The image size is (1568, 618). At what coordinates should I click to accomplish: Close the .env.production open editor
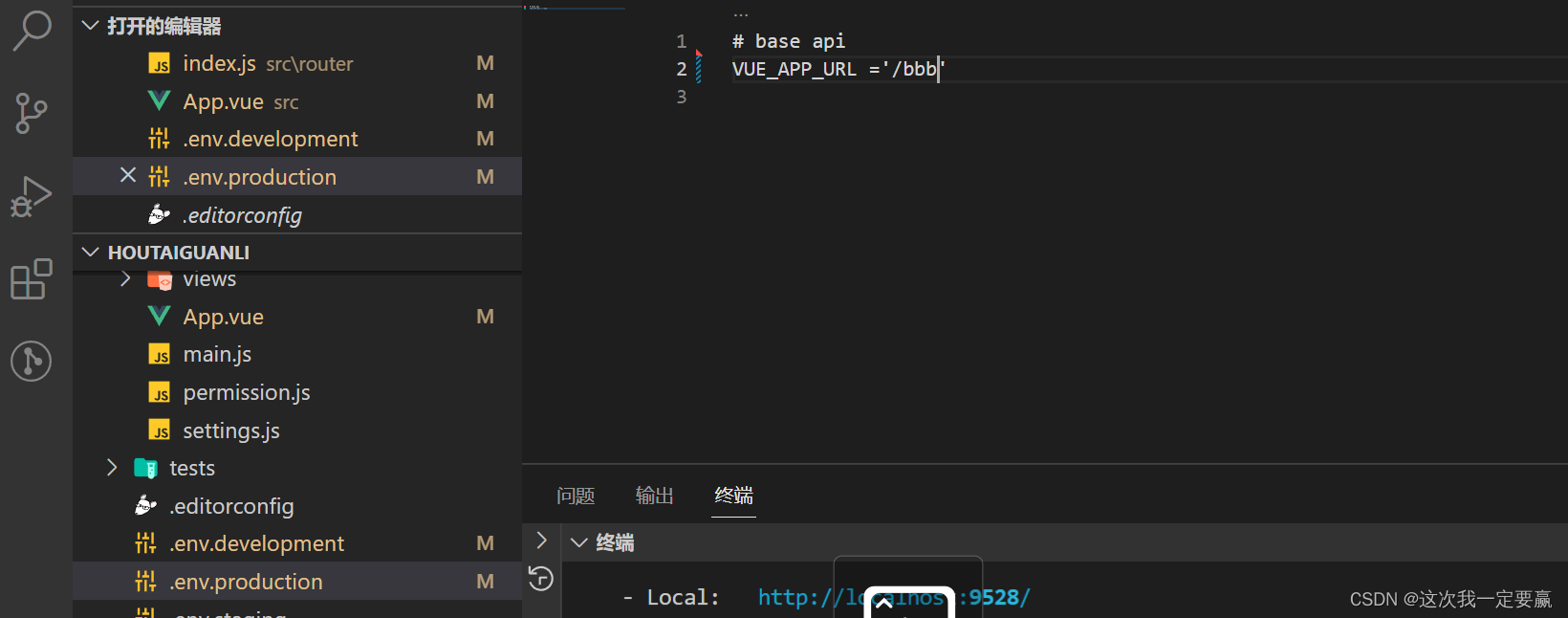[128, 175]
